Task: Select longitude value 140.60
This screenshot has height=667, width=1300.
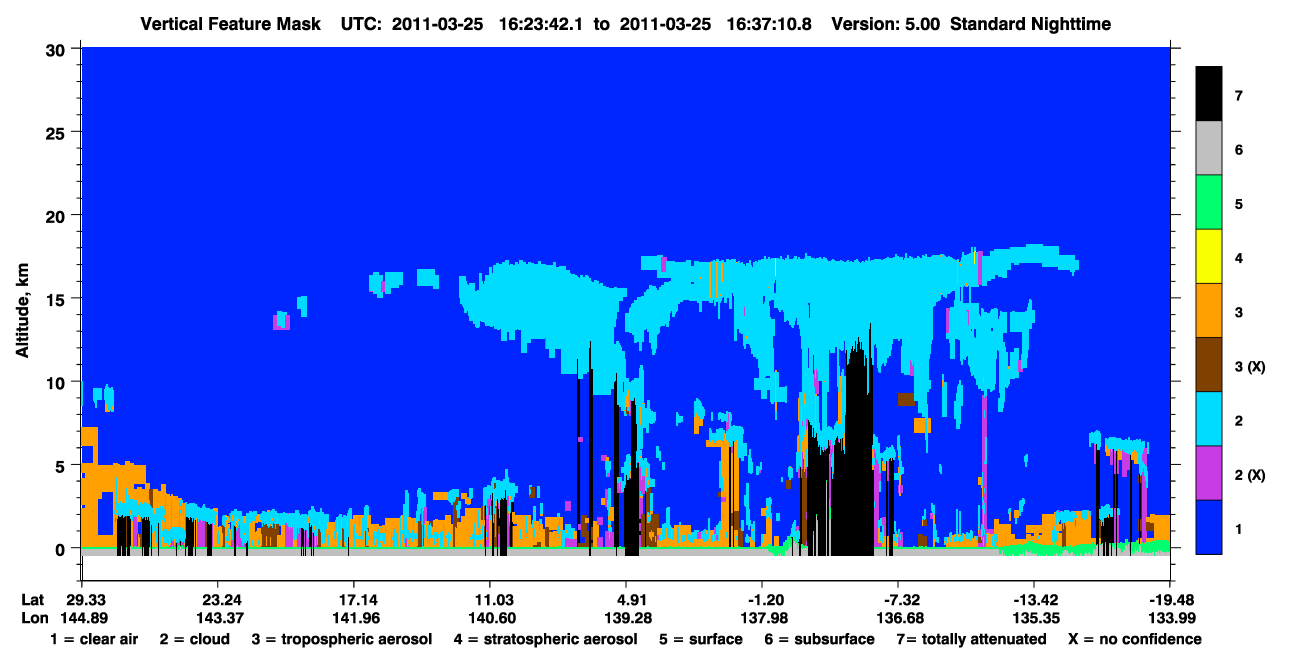Action: (x=490, y=617)
